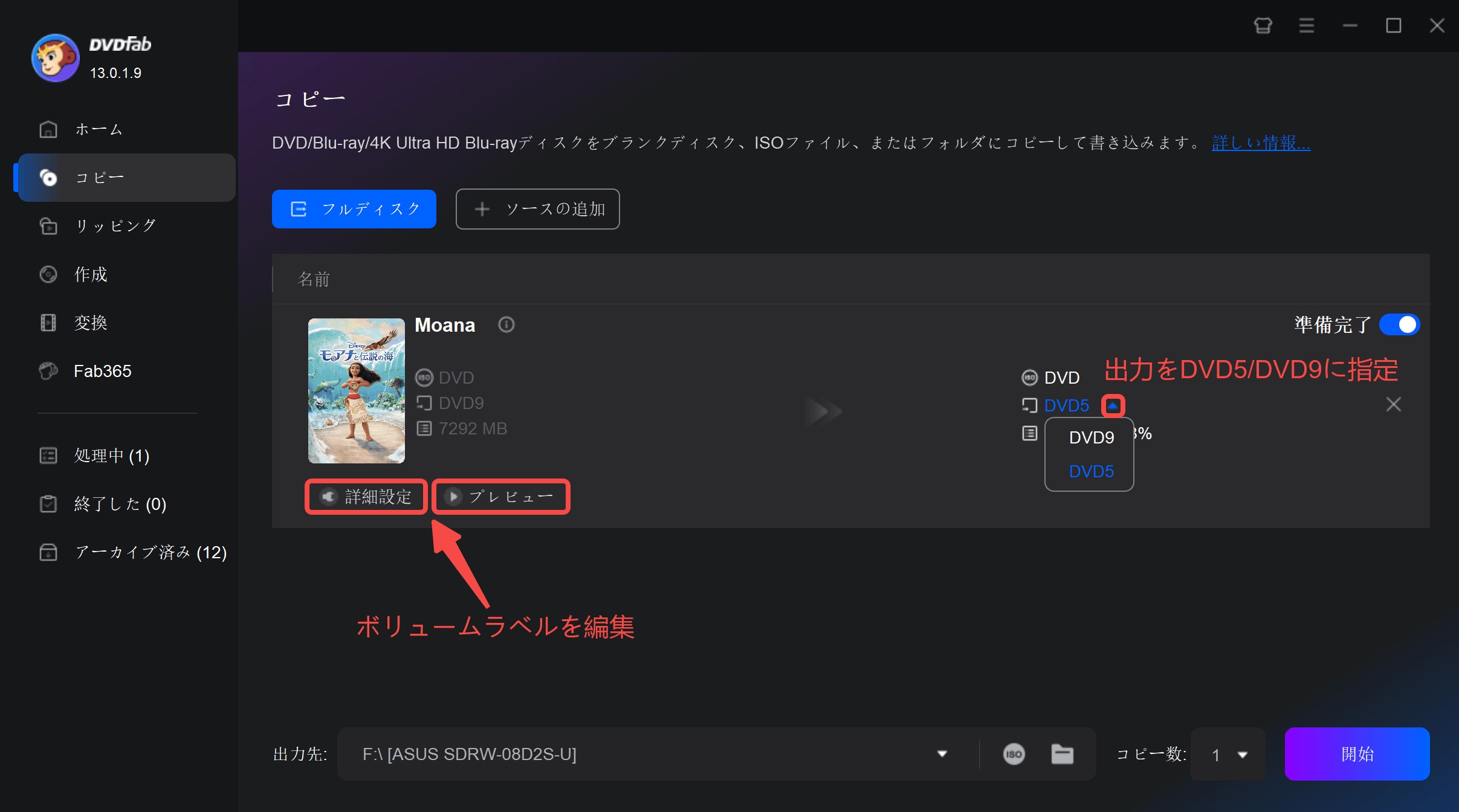Open the skin/theme shirt icon
1459x812 pixels.
(1263, 25)
